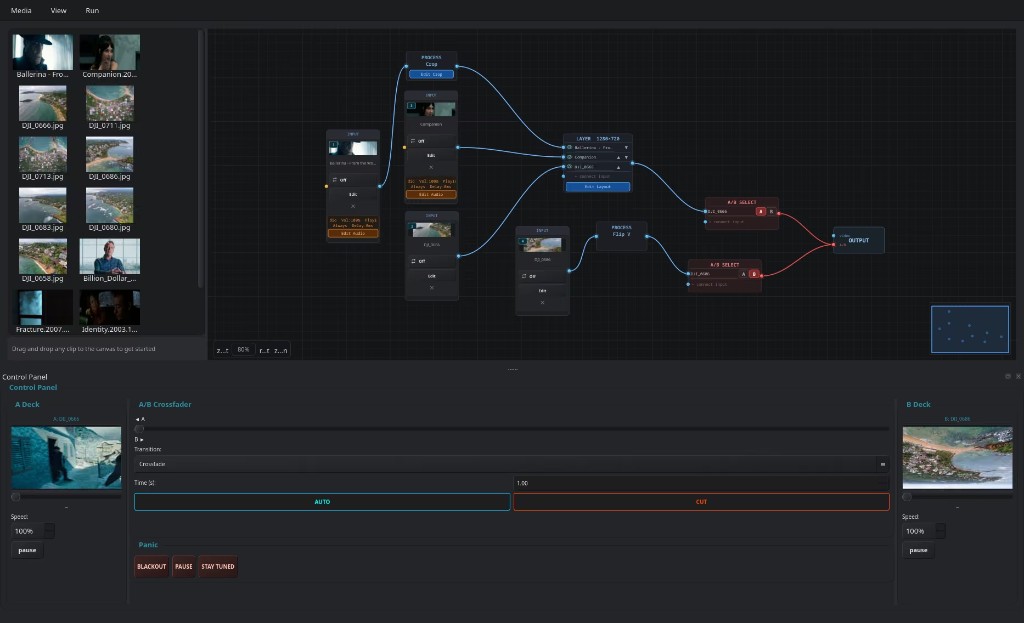Toggle visibility eye of Ballerina layer row
The image size is (1024, 623).
[569, 148]
